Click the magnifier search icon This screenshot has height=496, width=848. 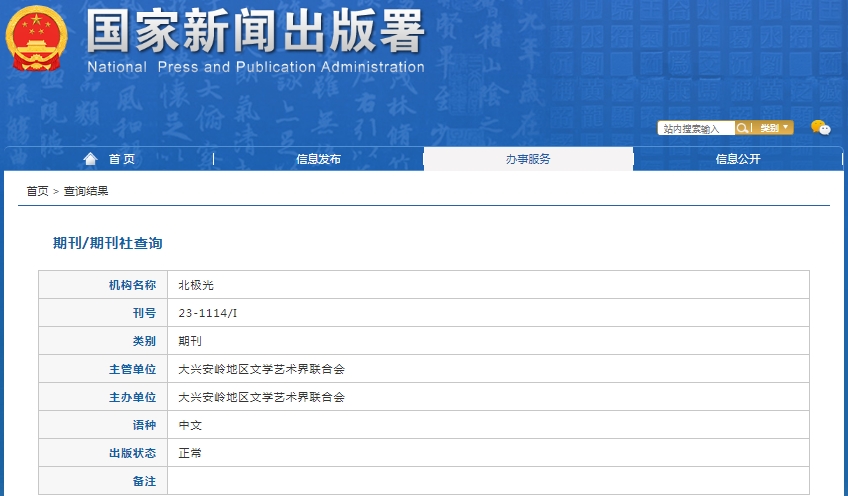pos(743,128)
